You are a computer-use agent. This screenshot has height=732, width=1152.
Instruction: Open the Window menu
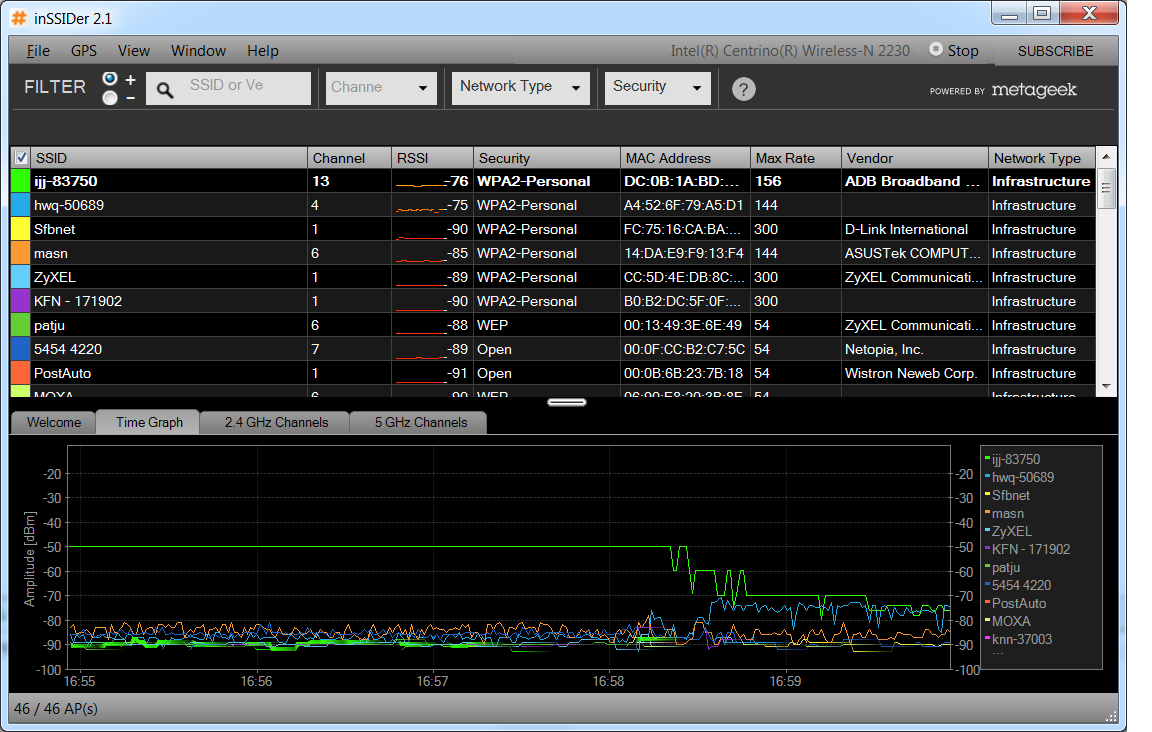point(198,51)
